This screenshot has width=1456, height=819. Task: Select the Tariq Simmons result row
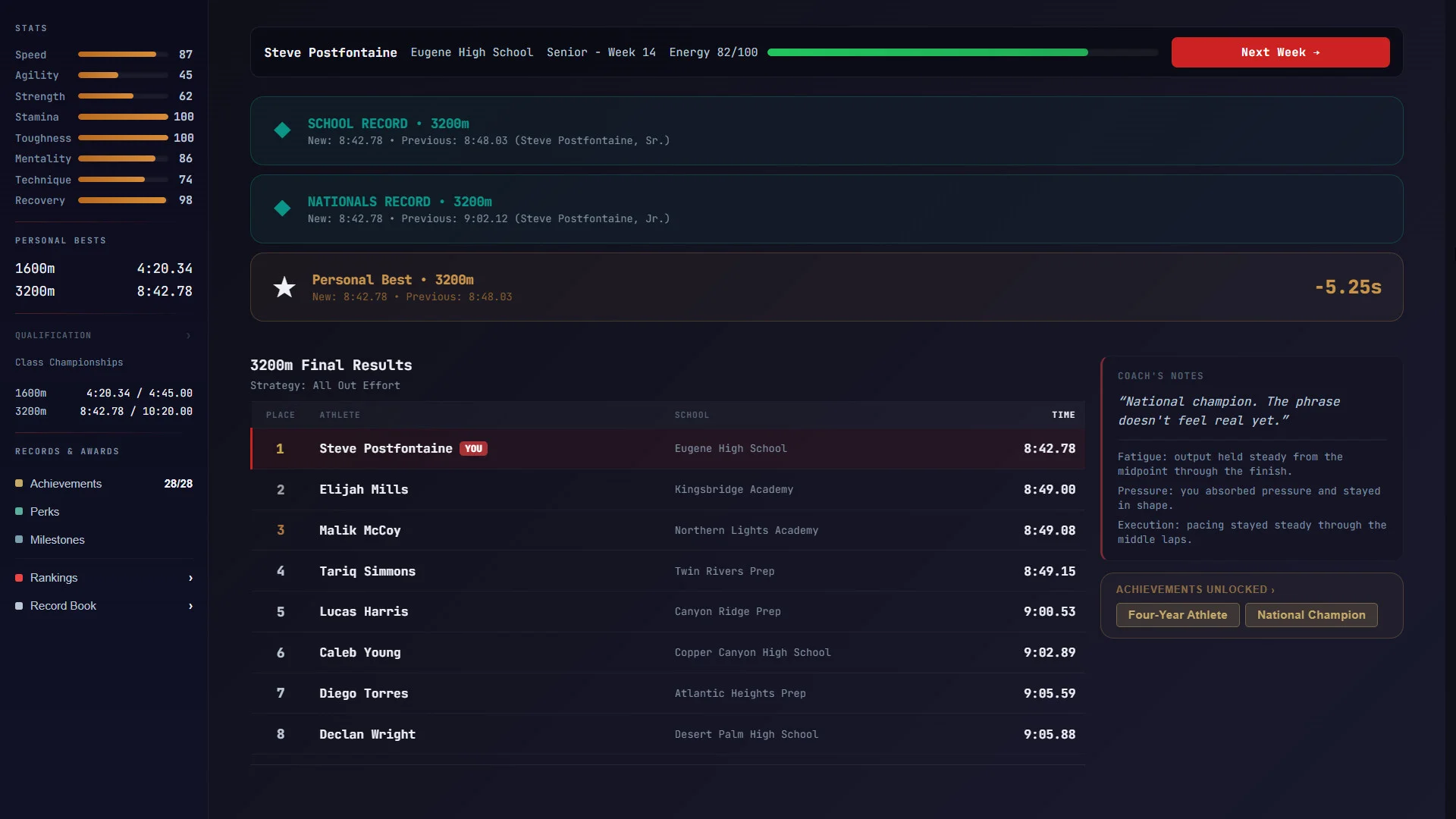pyautogui.click(x=667, y=571)
